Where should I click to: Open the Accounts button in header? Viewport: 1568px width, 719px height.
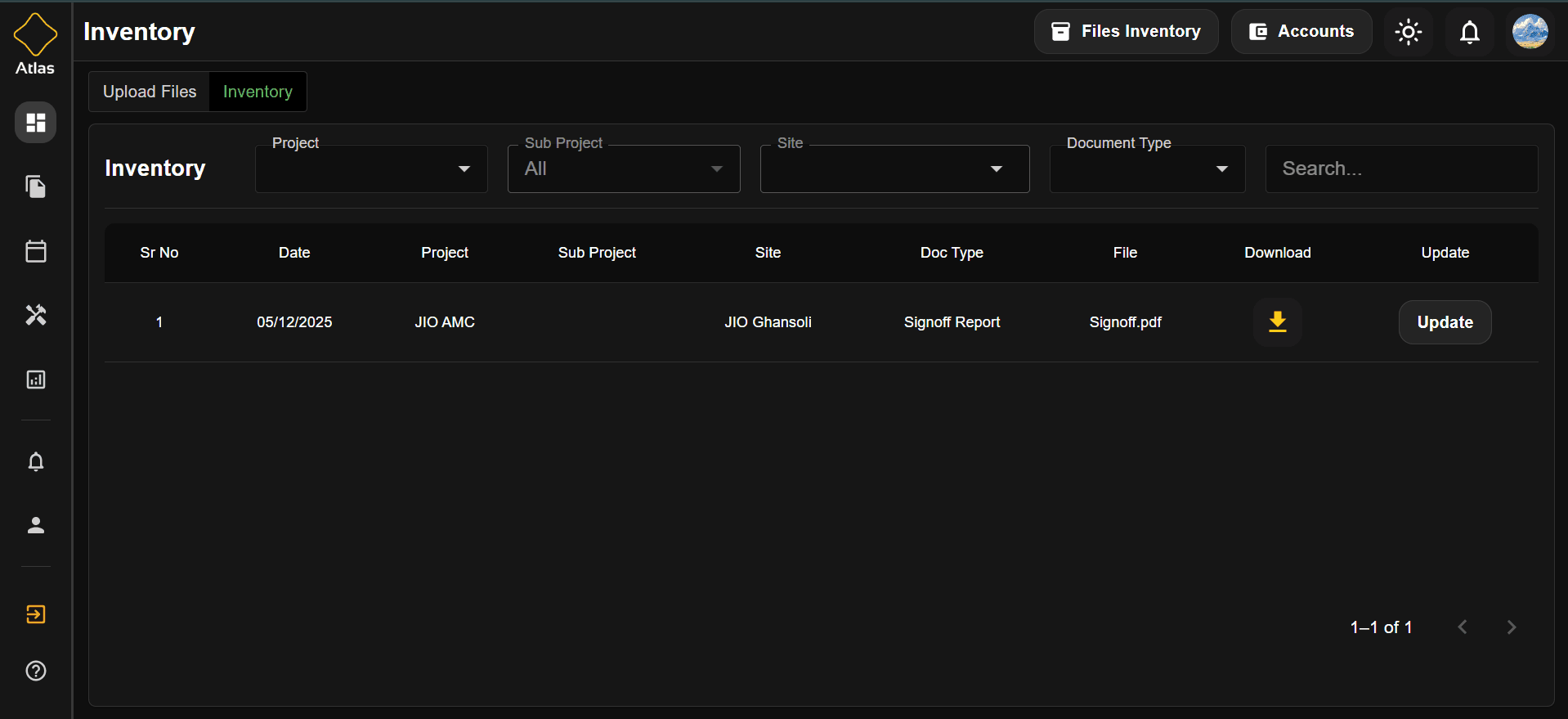tap(1301, 32)
